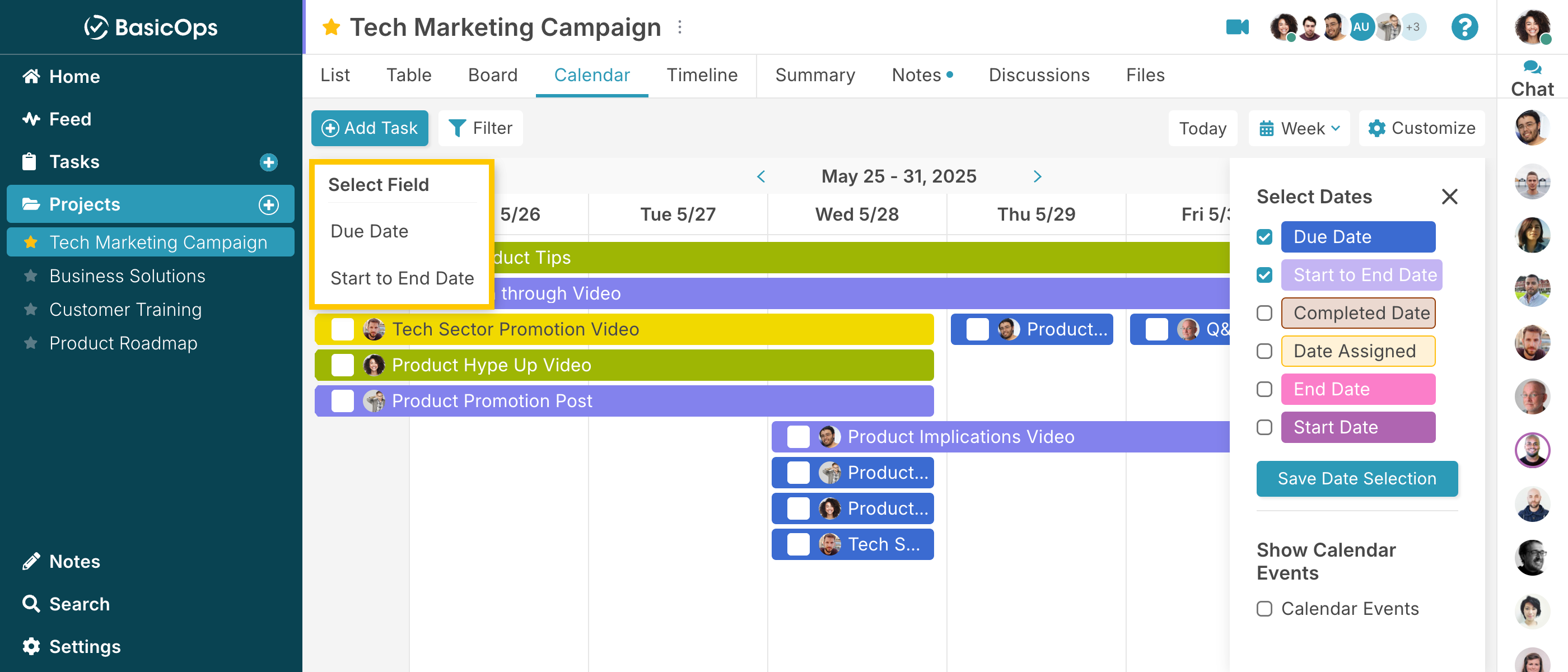Open Tech Marketing Campaign in sidebar
Viewport: 1568px width, 672px height.
point(150,242)
